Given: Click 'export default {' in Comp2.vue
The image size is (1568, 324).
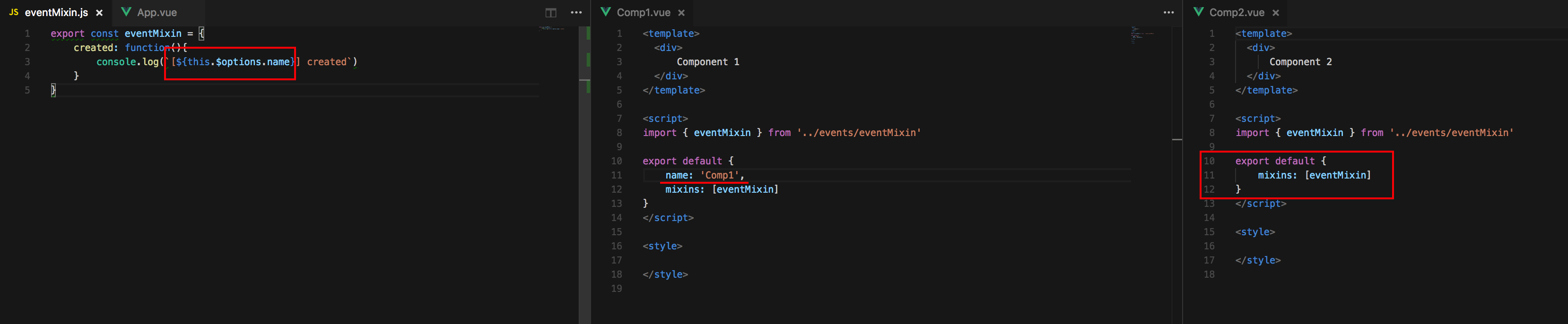Looking at the screenshot, I should point(1281,161).
